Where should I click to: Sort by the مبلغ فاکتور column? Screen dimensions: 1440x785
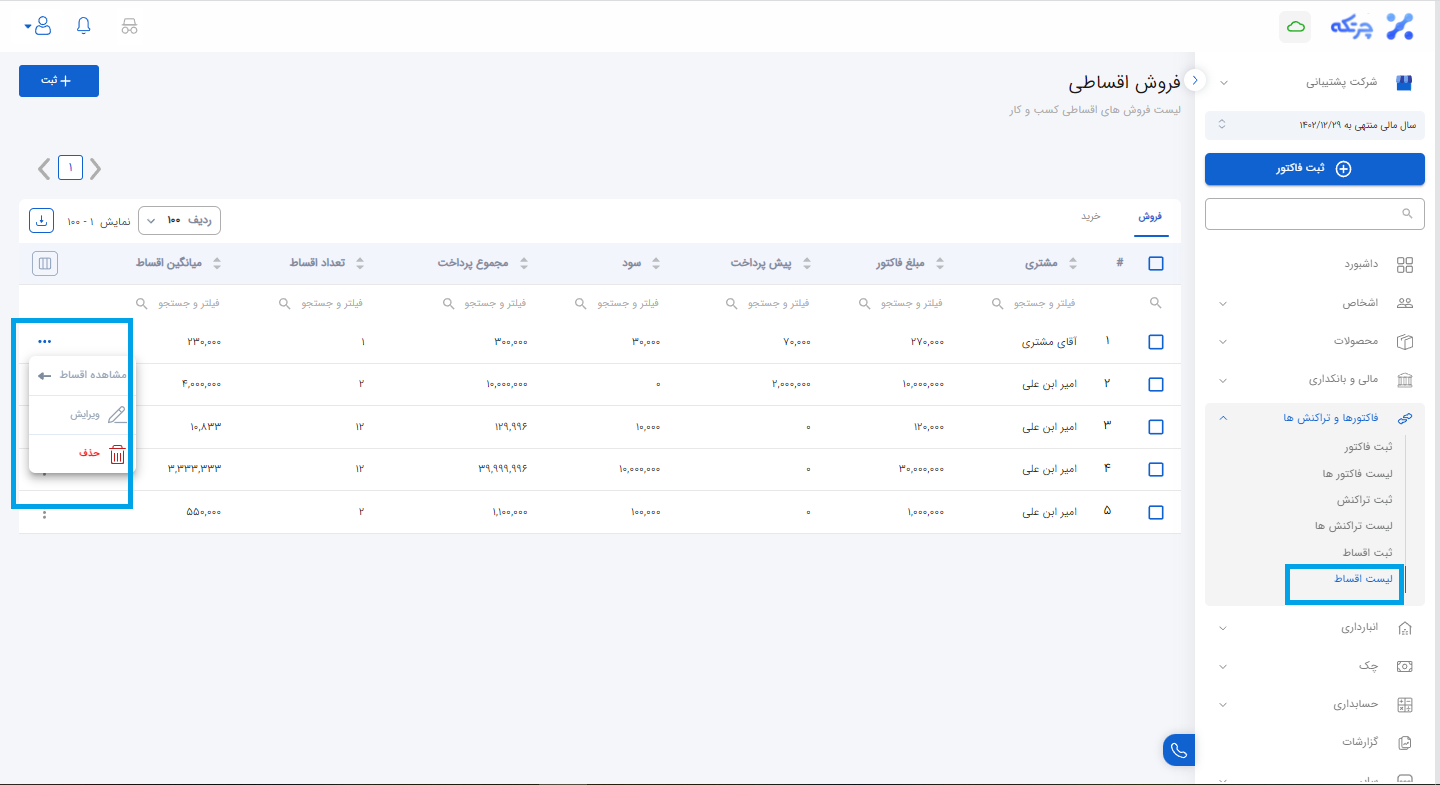(x=908, y=264)
